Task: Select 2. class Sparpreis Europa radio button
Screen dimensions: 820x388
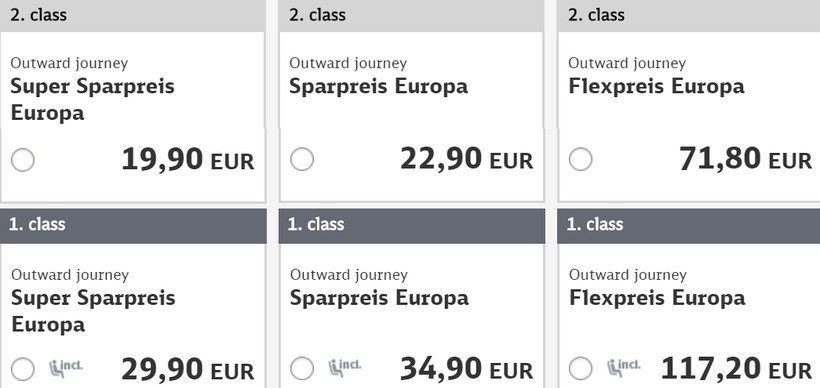Action: pos(302,159)
